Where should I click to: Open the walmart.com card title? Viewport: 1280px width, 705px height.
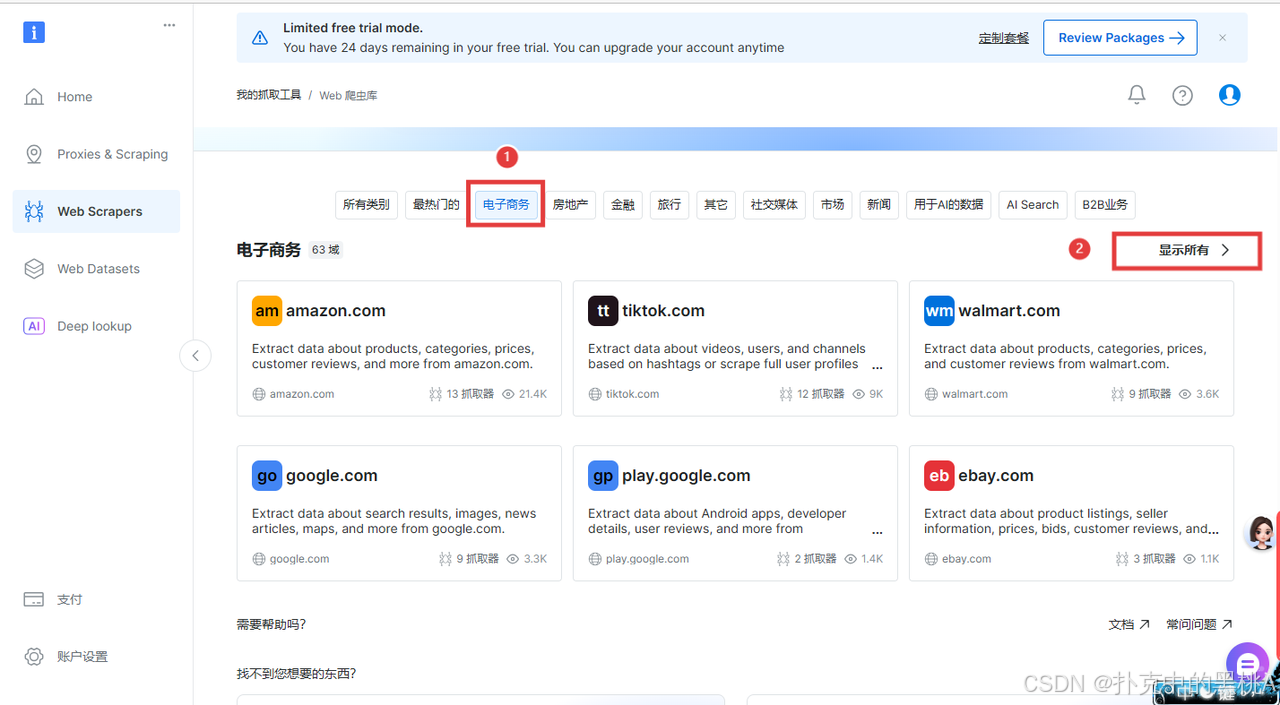[1009, 311]
